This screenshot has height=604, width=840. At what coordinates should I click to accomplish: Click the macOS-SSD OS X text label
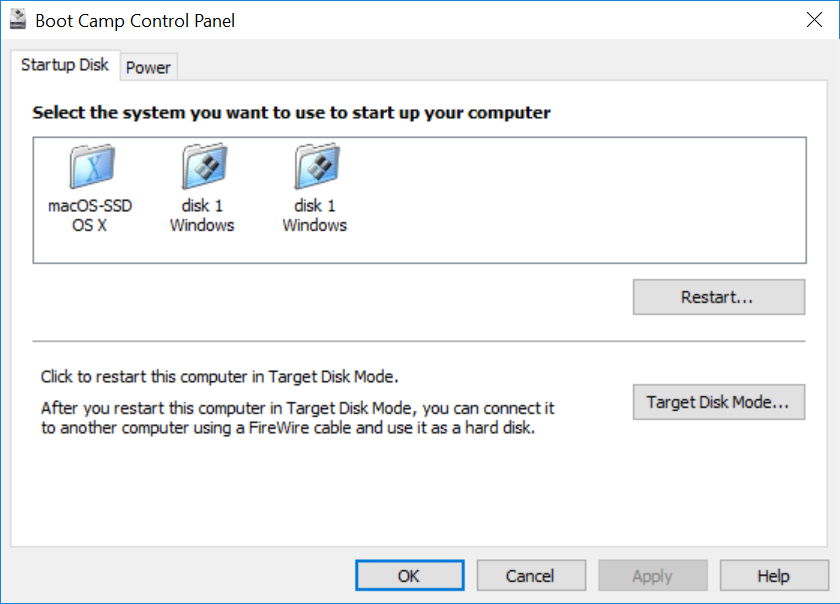[90, 215]
